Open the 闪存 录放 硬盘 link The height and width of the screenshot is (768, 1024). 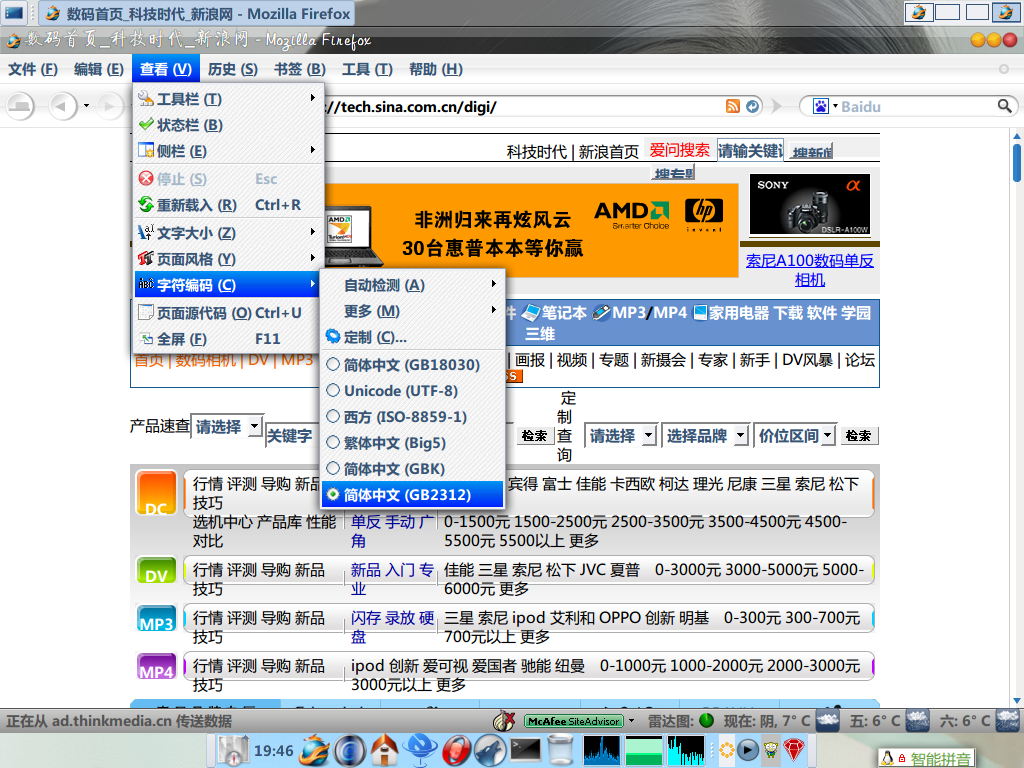(x=392, y=627)
